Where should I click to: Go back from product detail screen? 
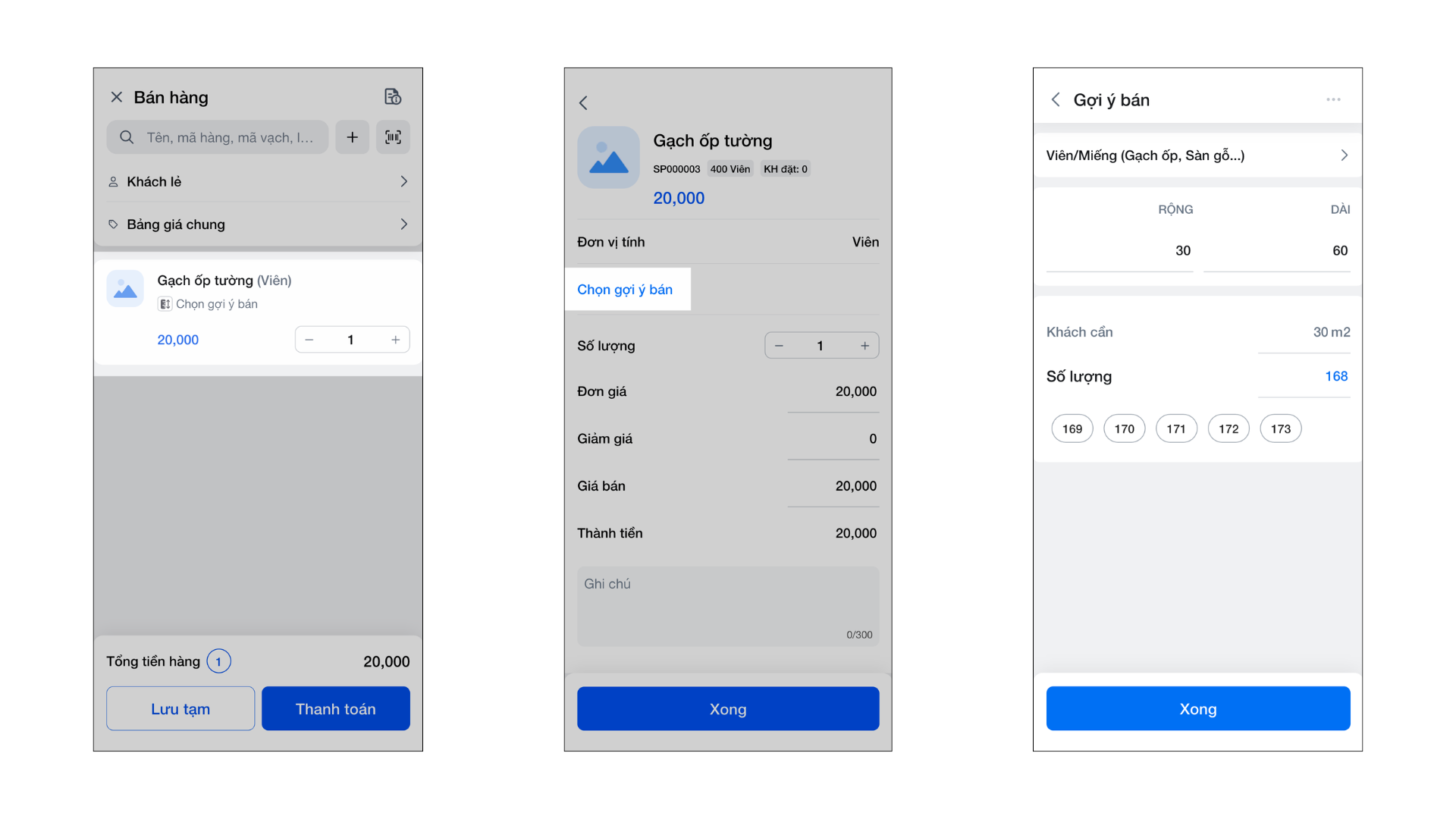[x=583, y=103]
